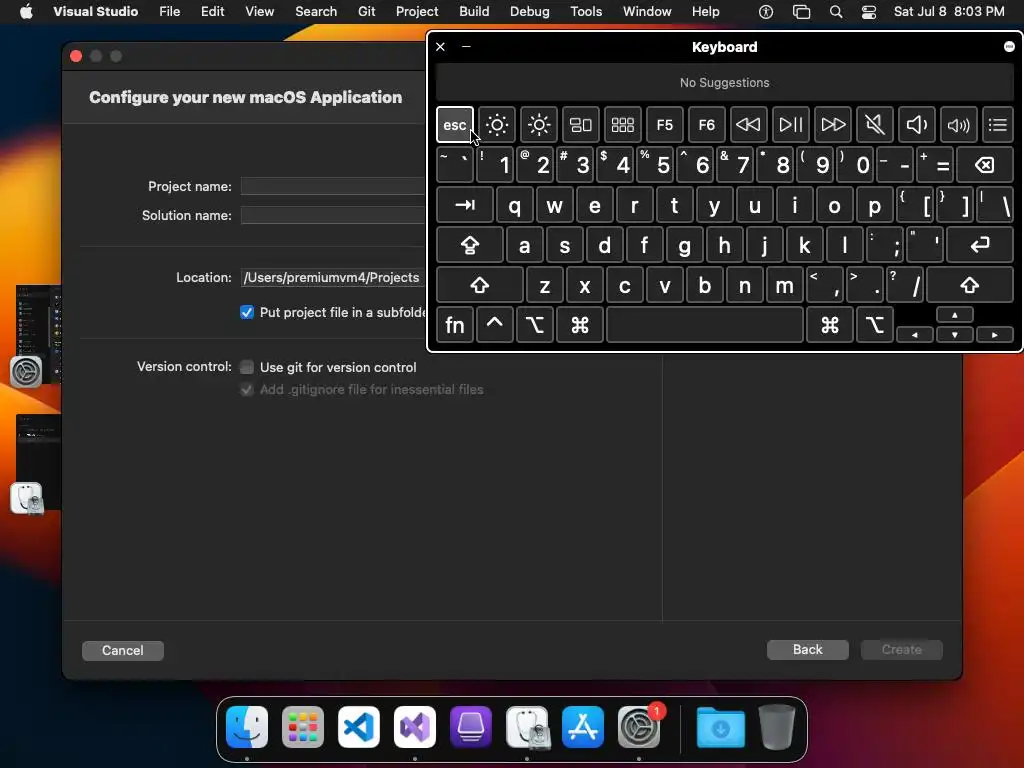Viewport: 1024px width, 768px height.
Task: Open Launchpad from the Dock
Action: [x=303, y=727]
